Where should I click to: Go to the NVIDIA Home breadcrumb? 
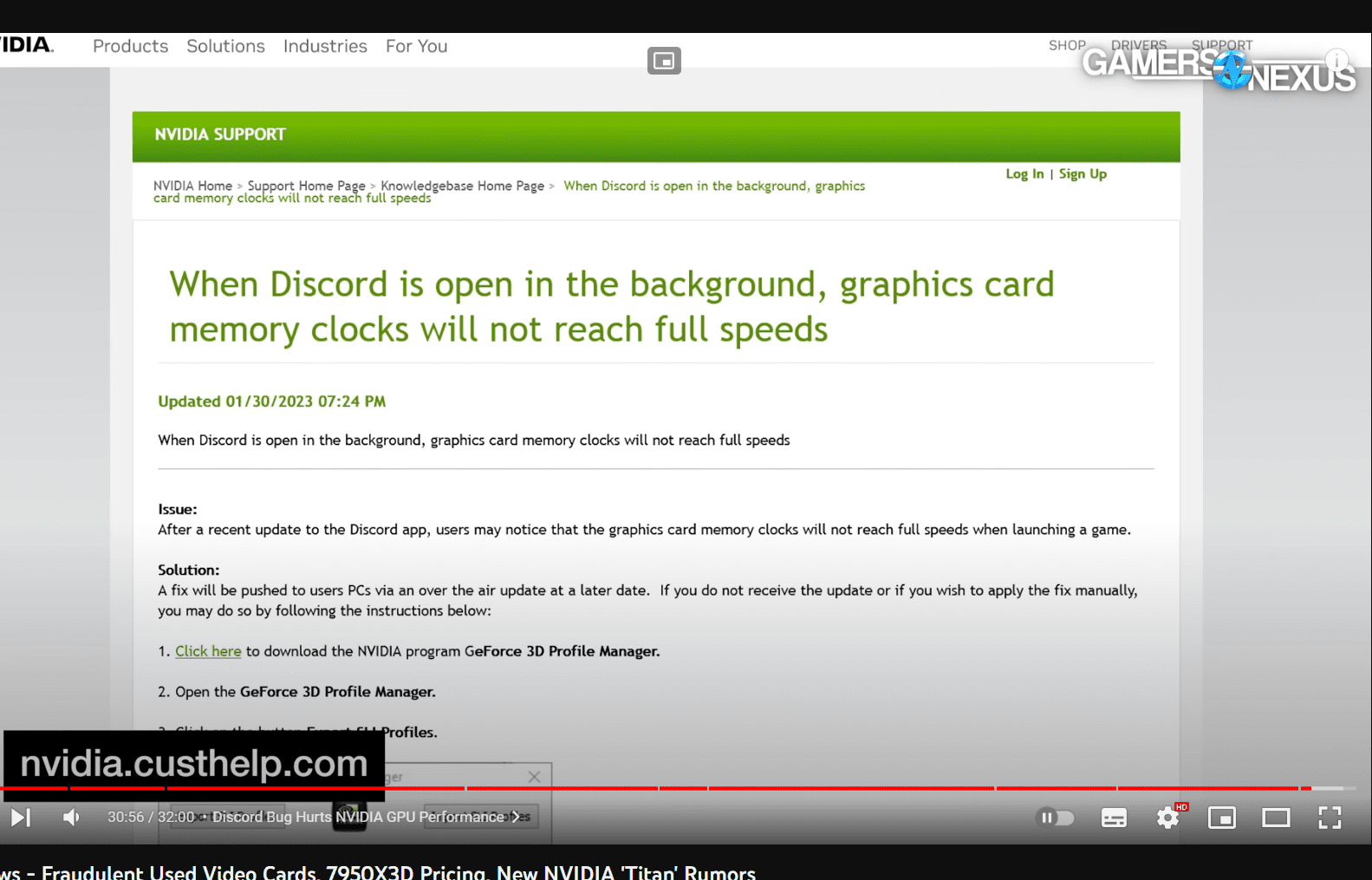point(192,186)
